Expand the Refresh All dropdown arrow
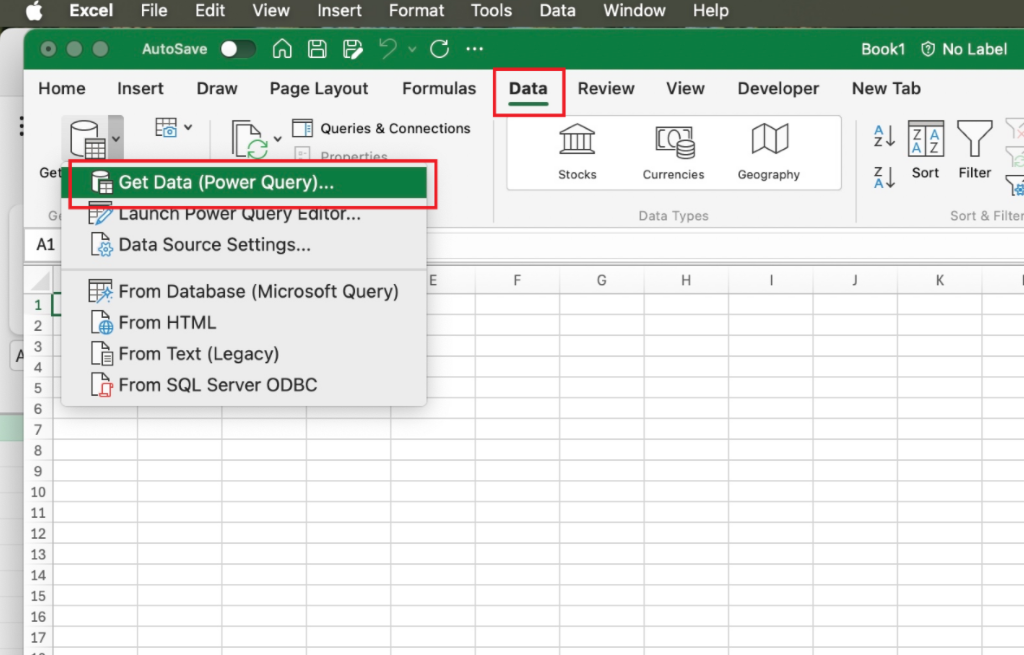1024x655 pixels. coord(278,139)
